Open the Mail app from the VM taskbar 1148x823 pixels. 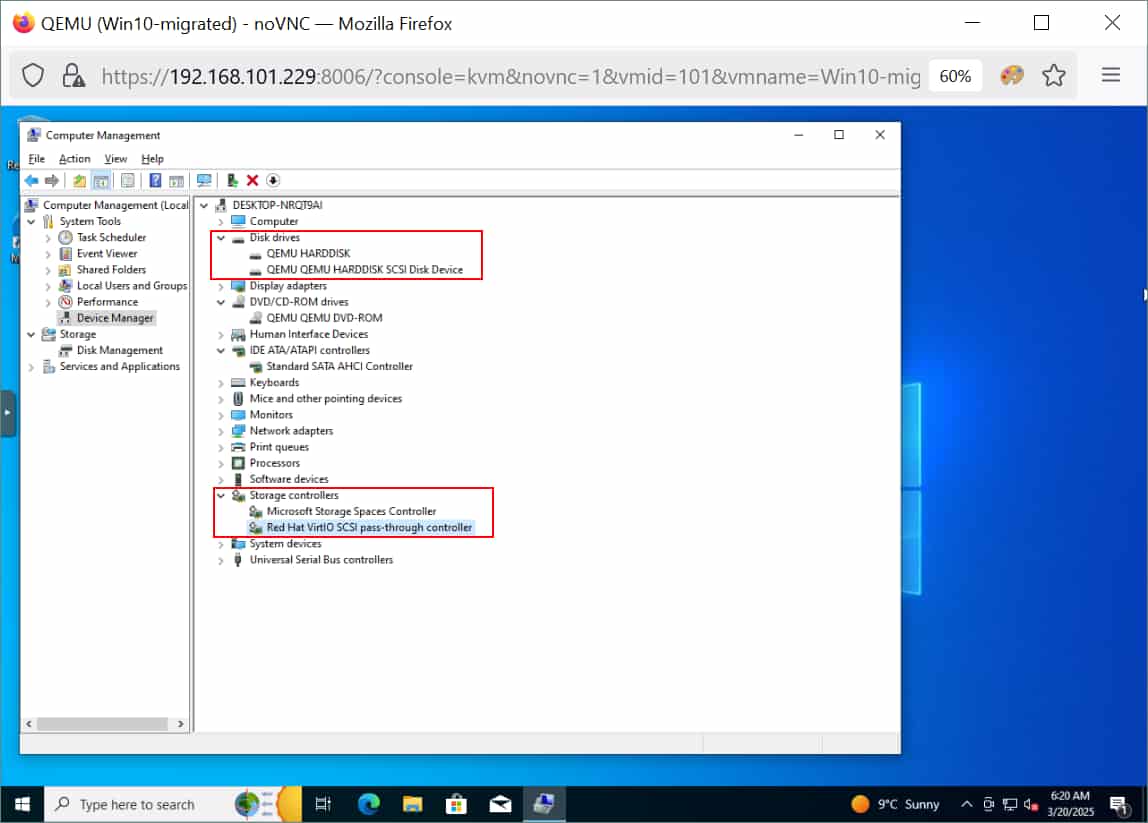tap(500, 805)
